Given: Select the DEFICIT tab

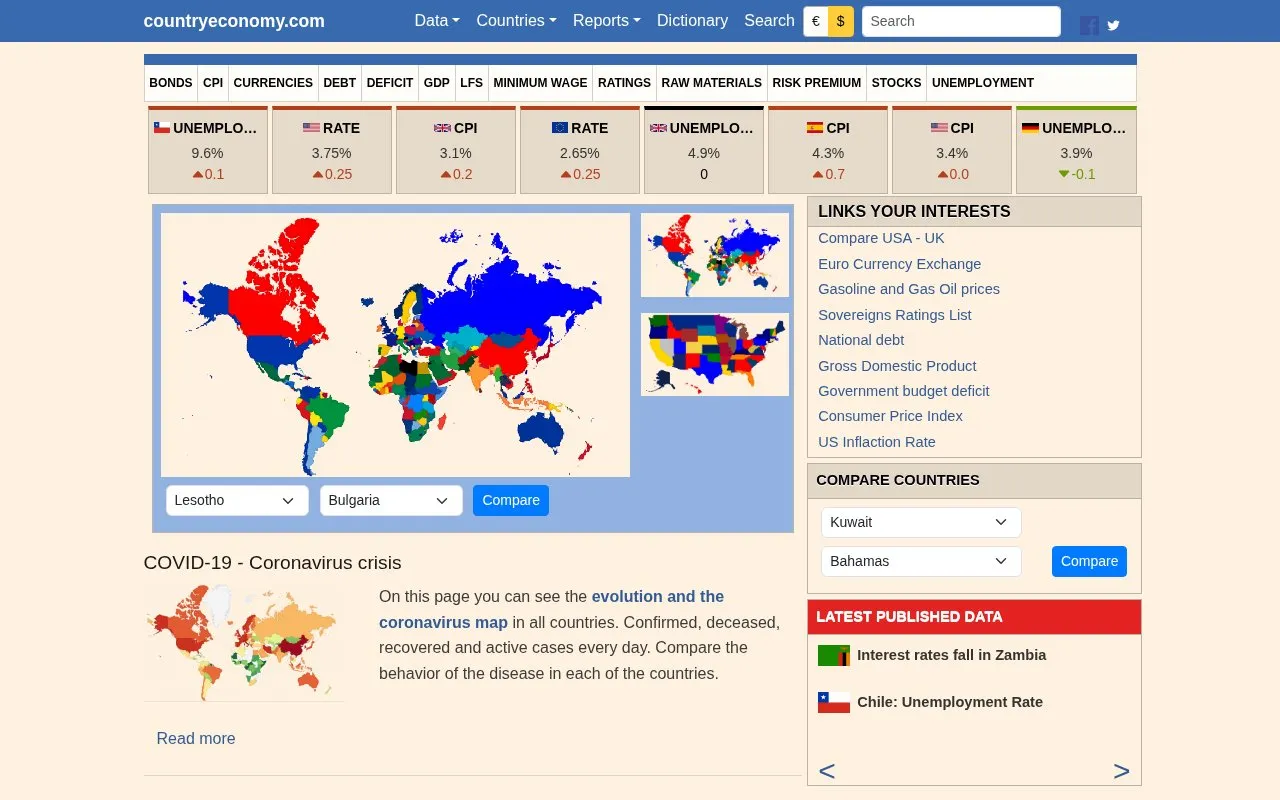Looking at the screenshot, I should coord(390,83).
